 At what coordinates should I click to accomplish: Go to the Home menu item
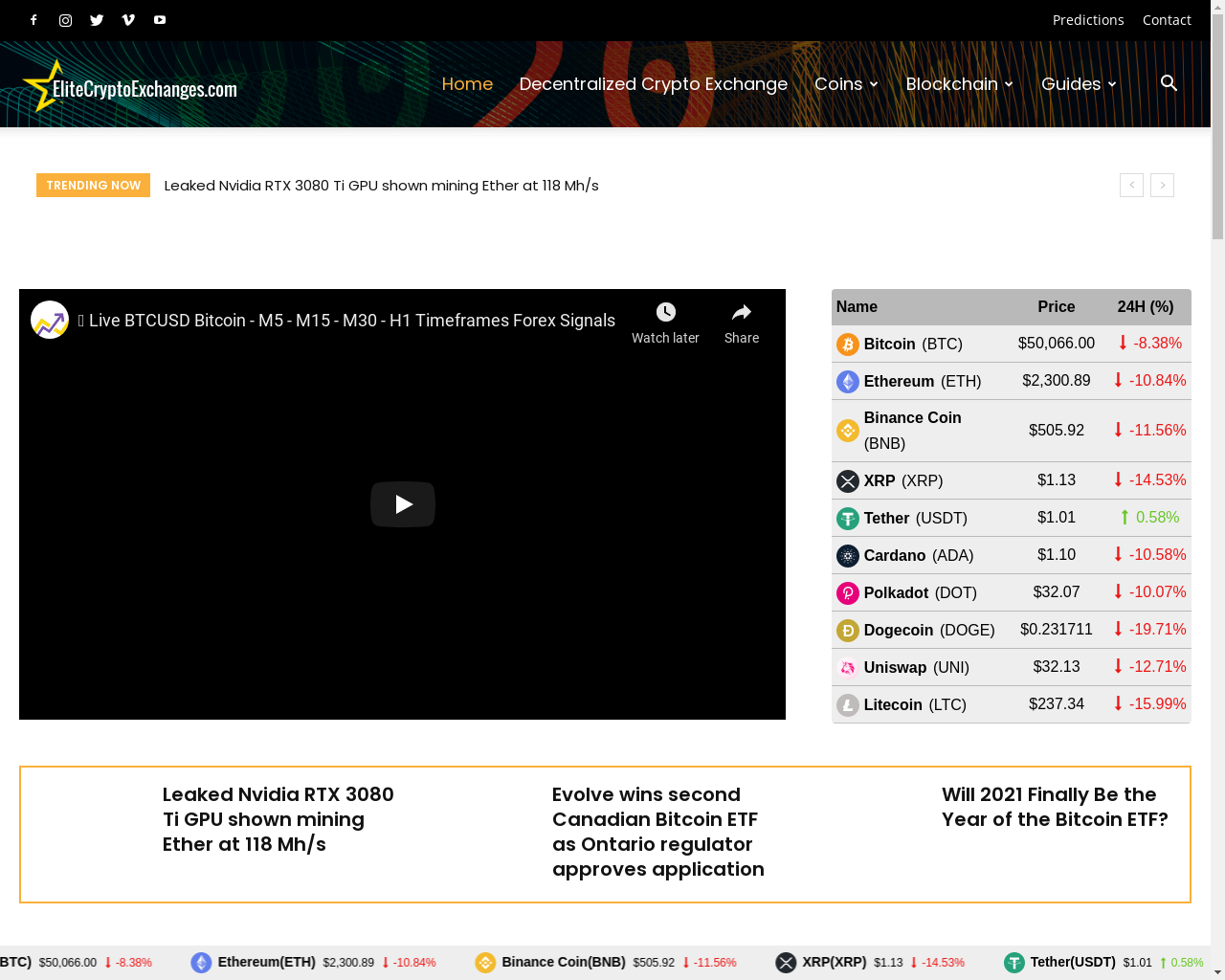coord(467,84)
